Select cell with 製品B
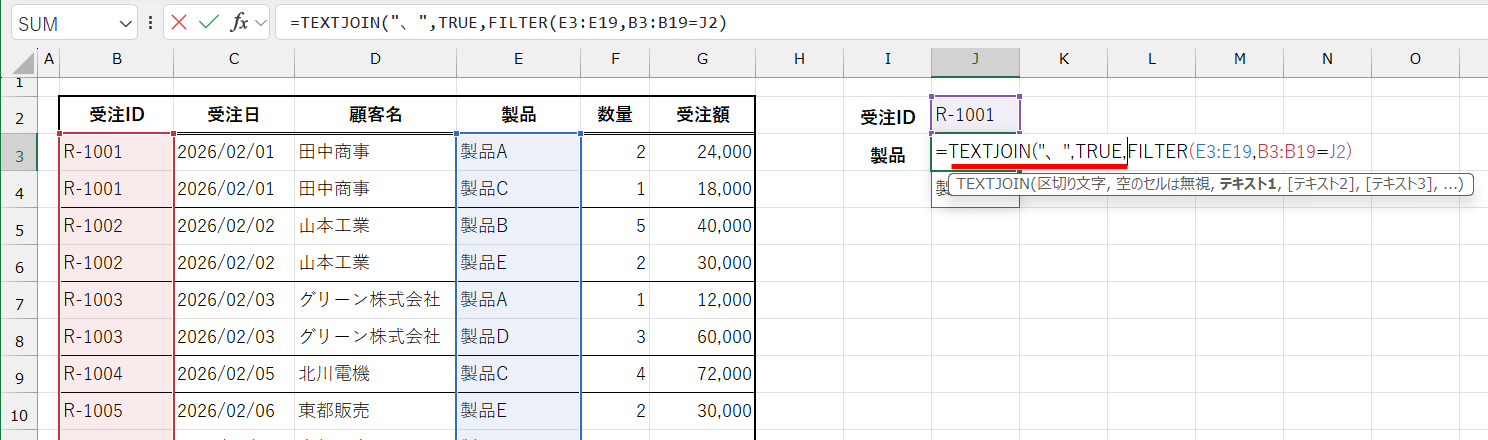Viewport: 1488px width, 440px height. tap(518, 226)
